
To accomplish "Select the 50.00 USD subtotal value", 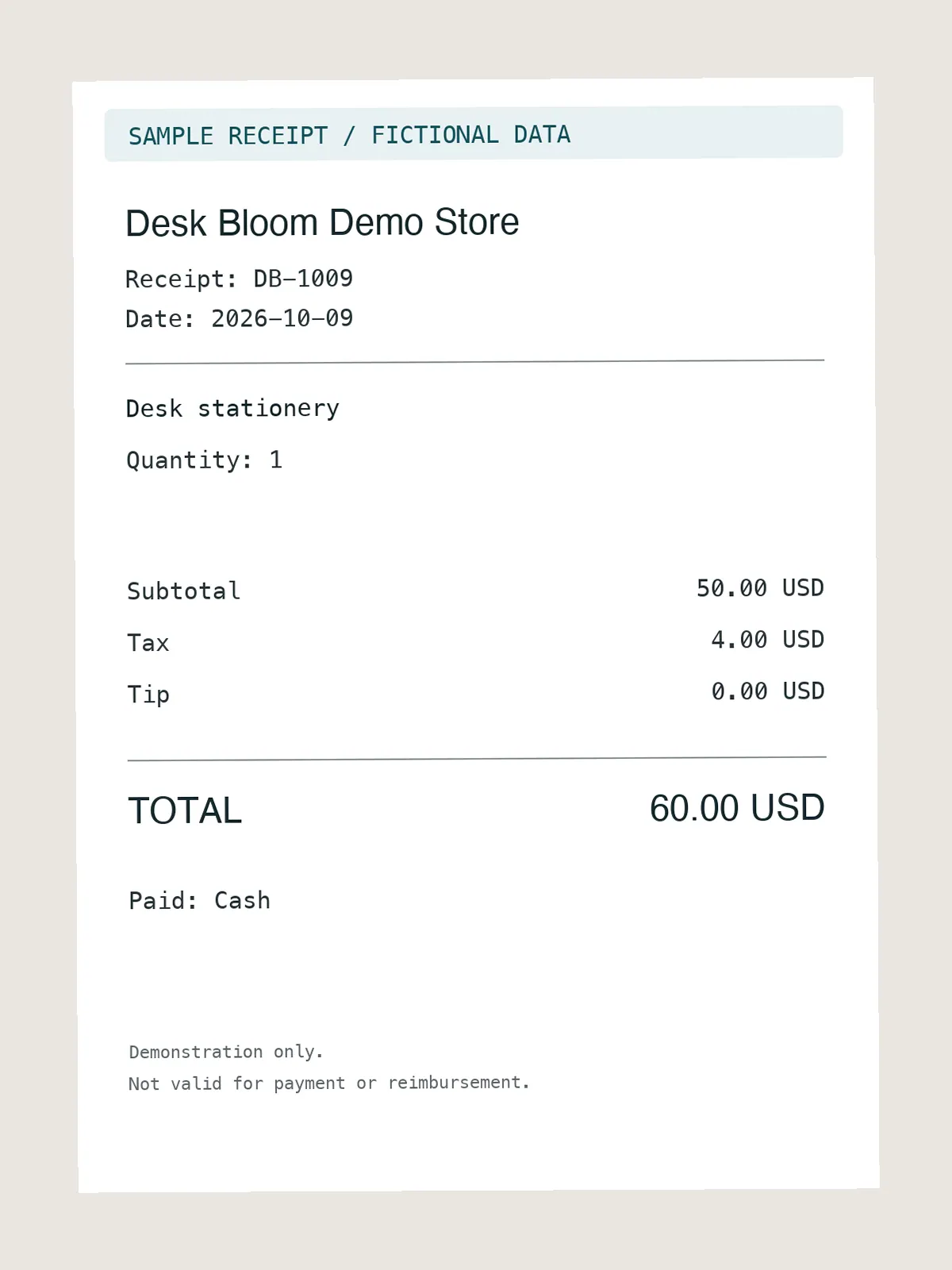I will point(760,588).
